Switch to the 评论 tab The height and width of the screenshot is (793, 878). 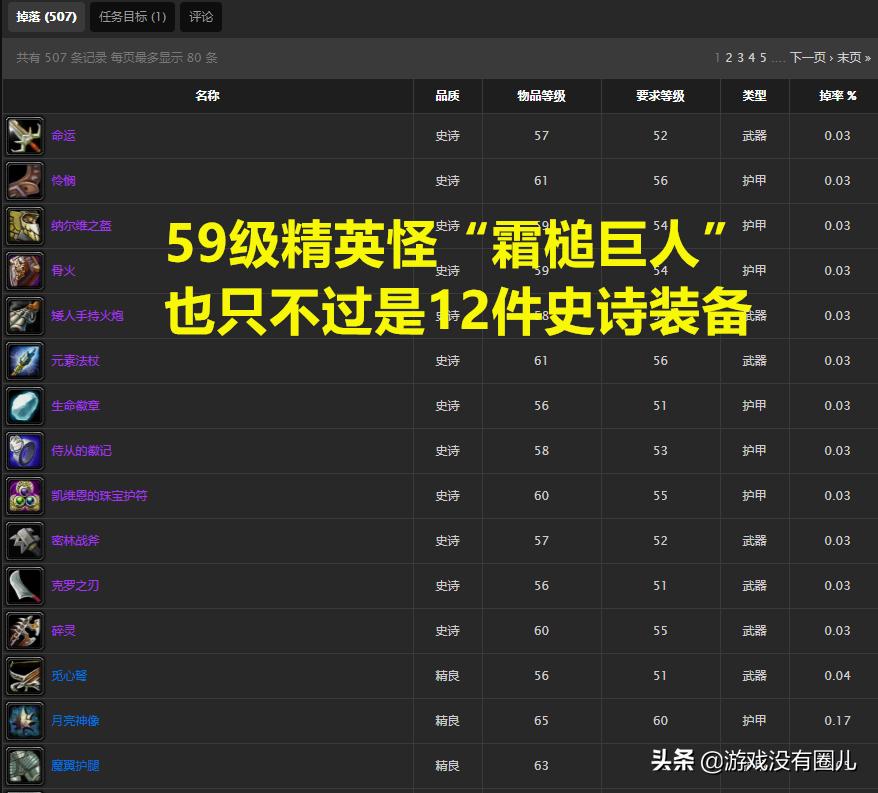[x=200, y=17]
